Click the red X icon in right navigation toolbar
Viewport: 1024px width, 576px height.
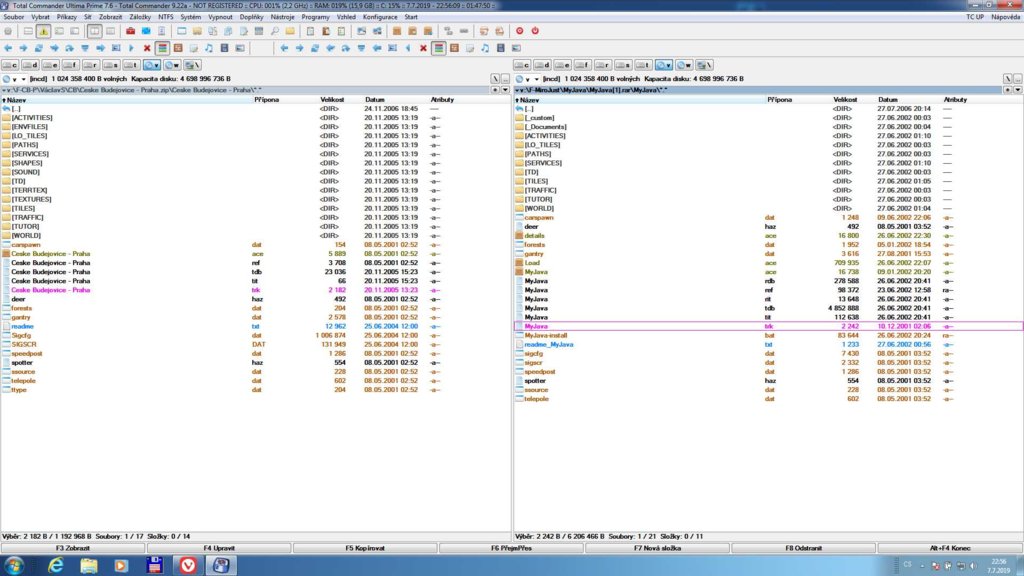(x=423, y=48)
